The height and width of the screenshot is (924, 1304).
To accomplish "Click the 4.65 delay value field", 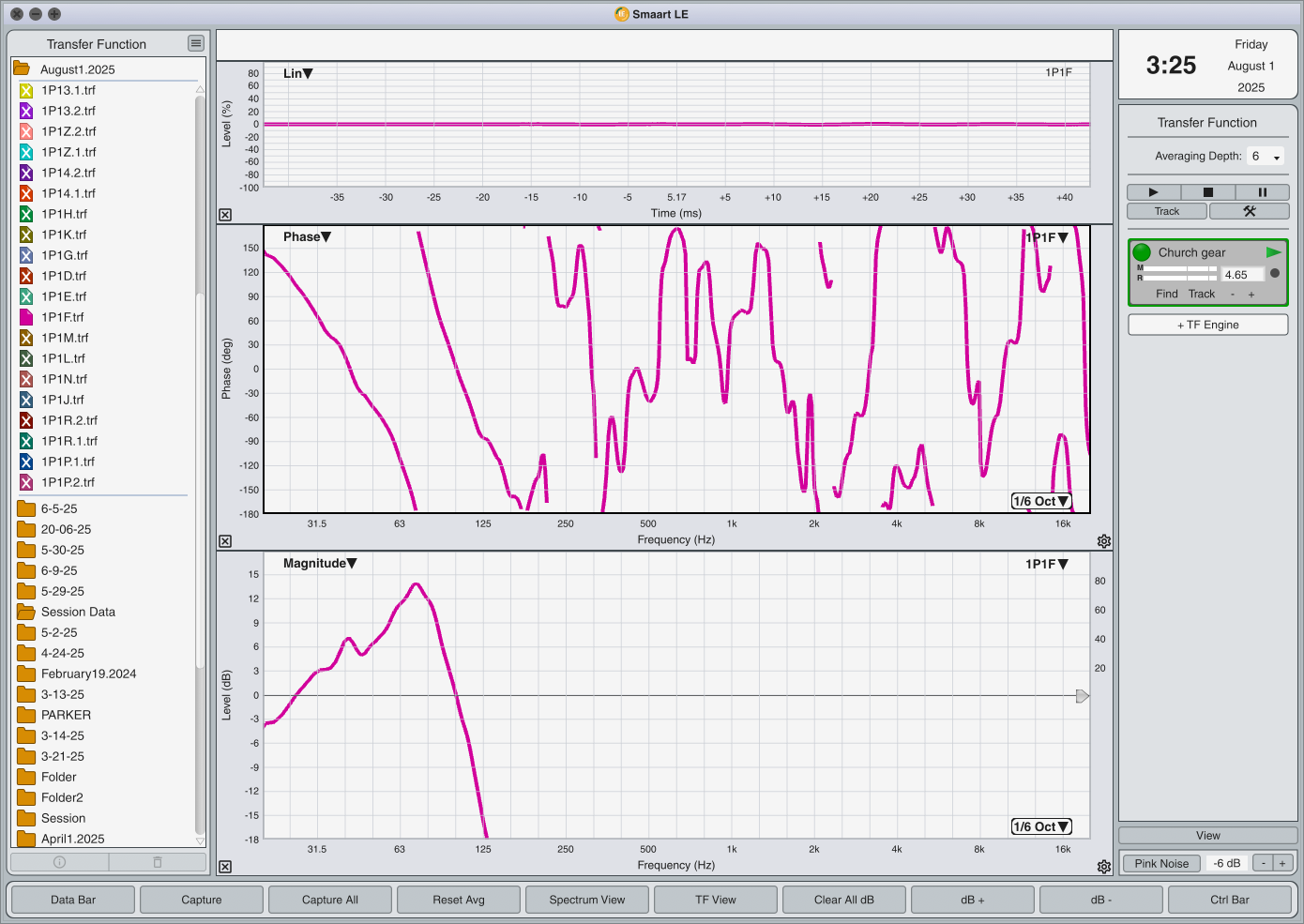I will pos(1243,275).
